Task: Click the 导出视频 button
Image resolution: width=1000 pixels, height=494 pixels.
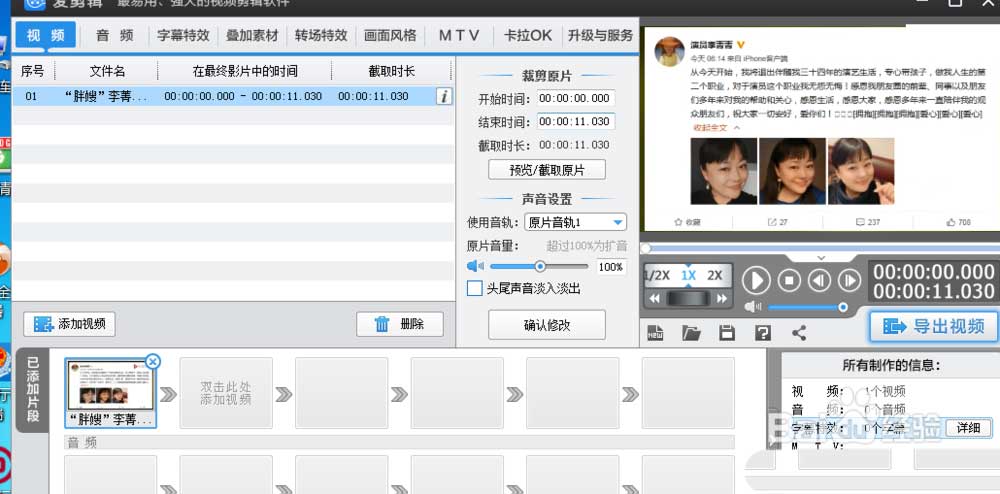Action: (x=934, y=327)
